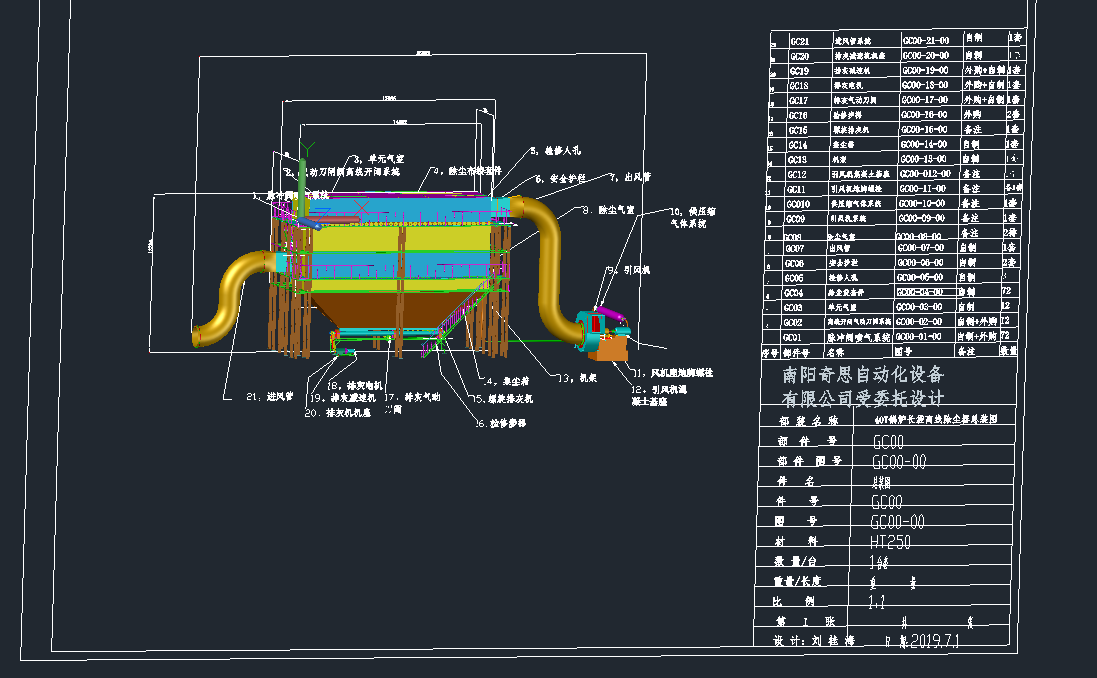This screenshot has height=678, width=1097.
Task: Select the red X marker on top platform
Action: tap(363, 204)
